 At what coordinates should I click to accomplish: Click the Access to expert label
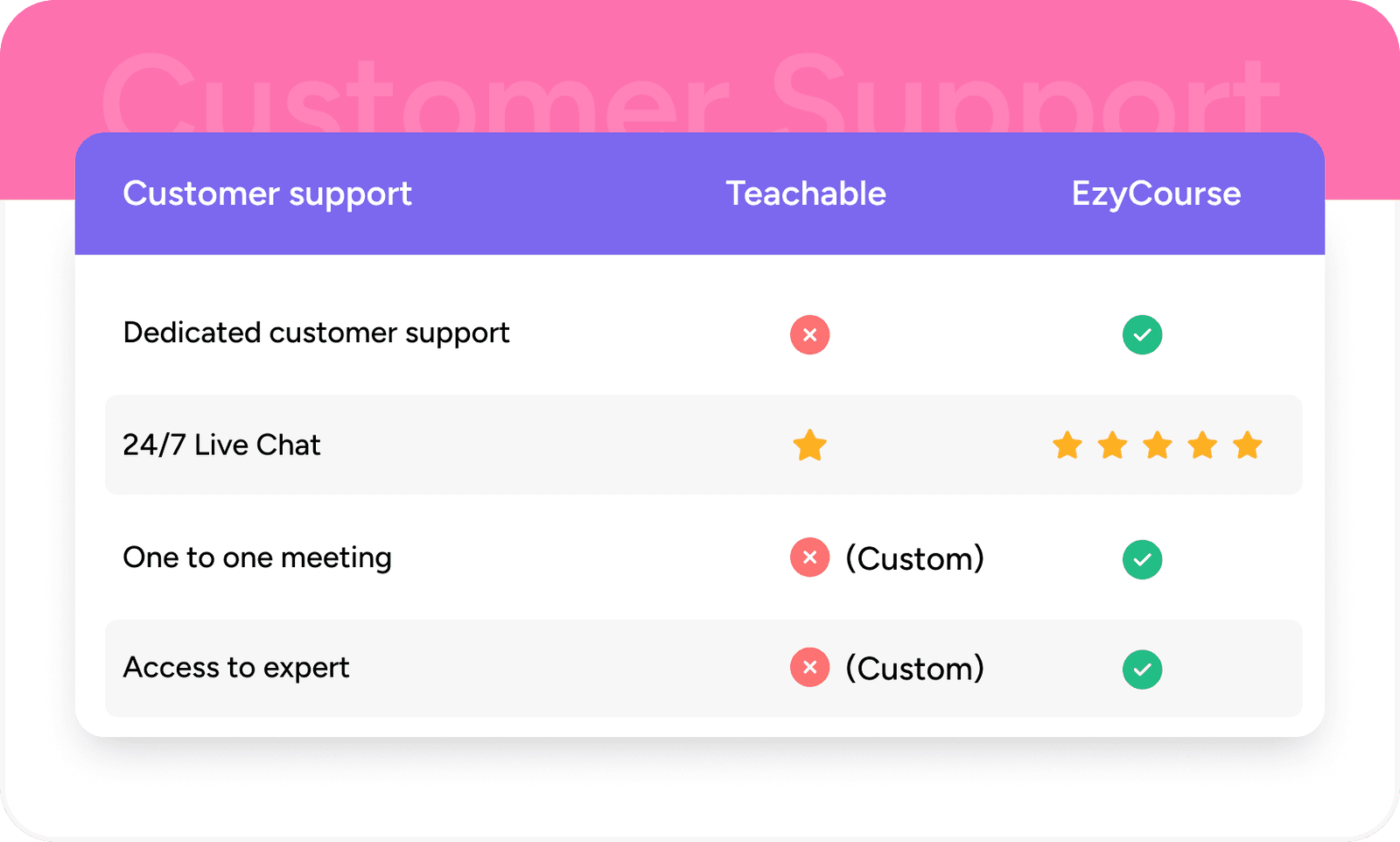pos(236,668)
